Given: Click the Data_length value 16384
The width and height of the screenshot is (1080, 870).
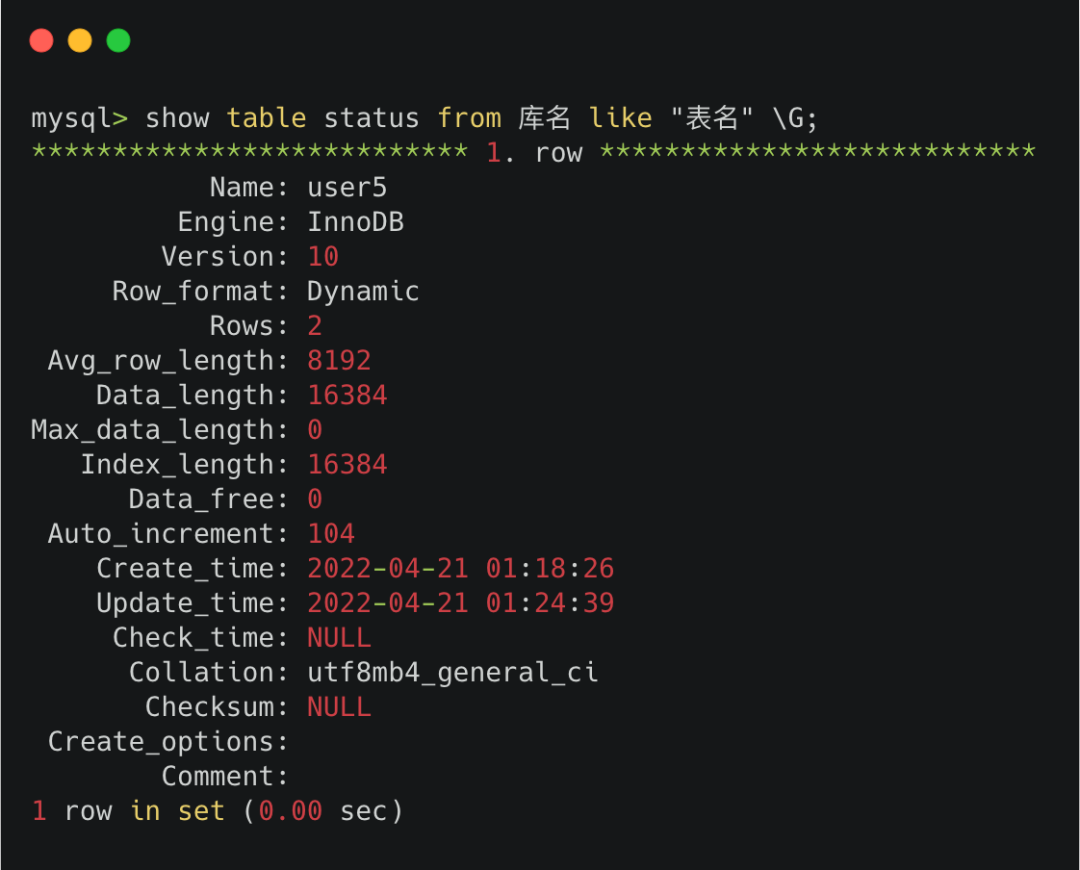Looking at the screenshot, I should 347,396.
